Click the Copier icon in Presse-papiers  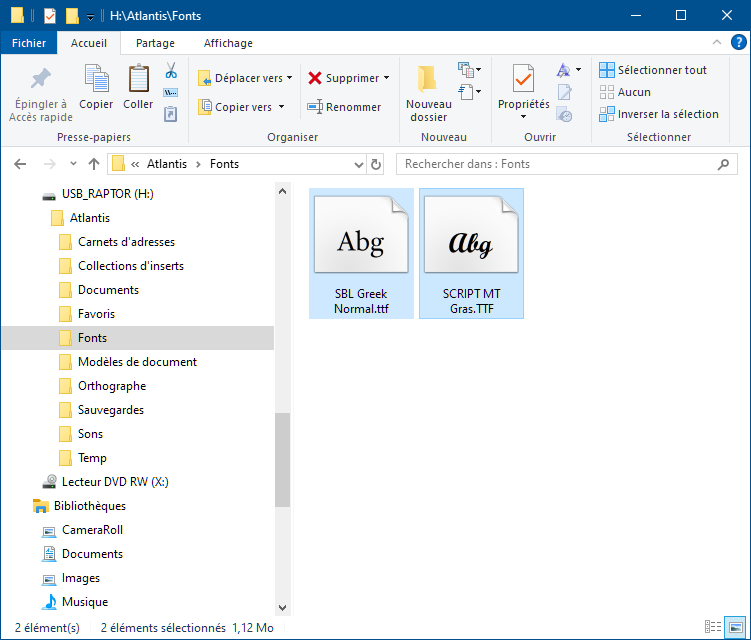click(x=96, y=80)
